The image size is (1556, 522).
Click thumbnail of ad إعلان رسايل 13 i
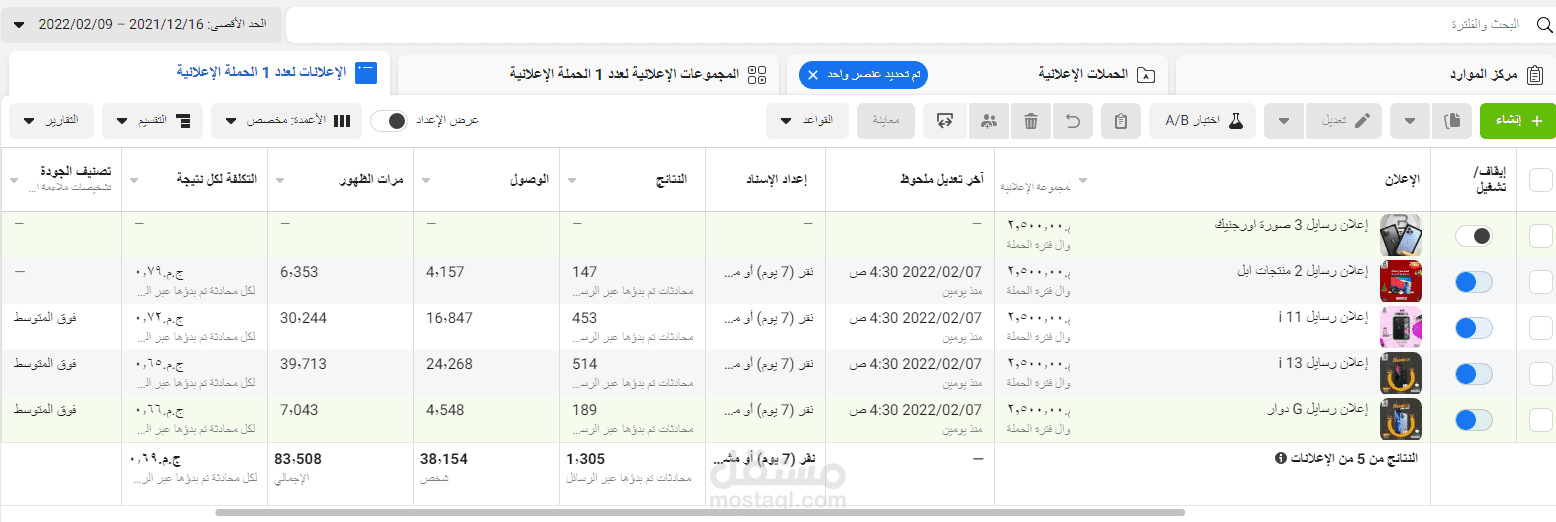click(x=1400, y=373)
